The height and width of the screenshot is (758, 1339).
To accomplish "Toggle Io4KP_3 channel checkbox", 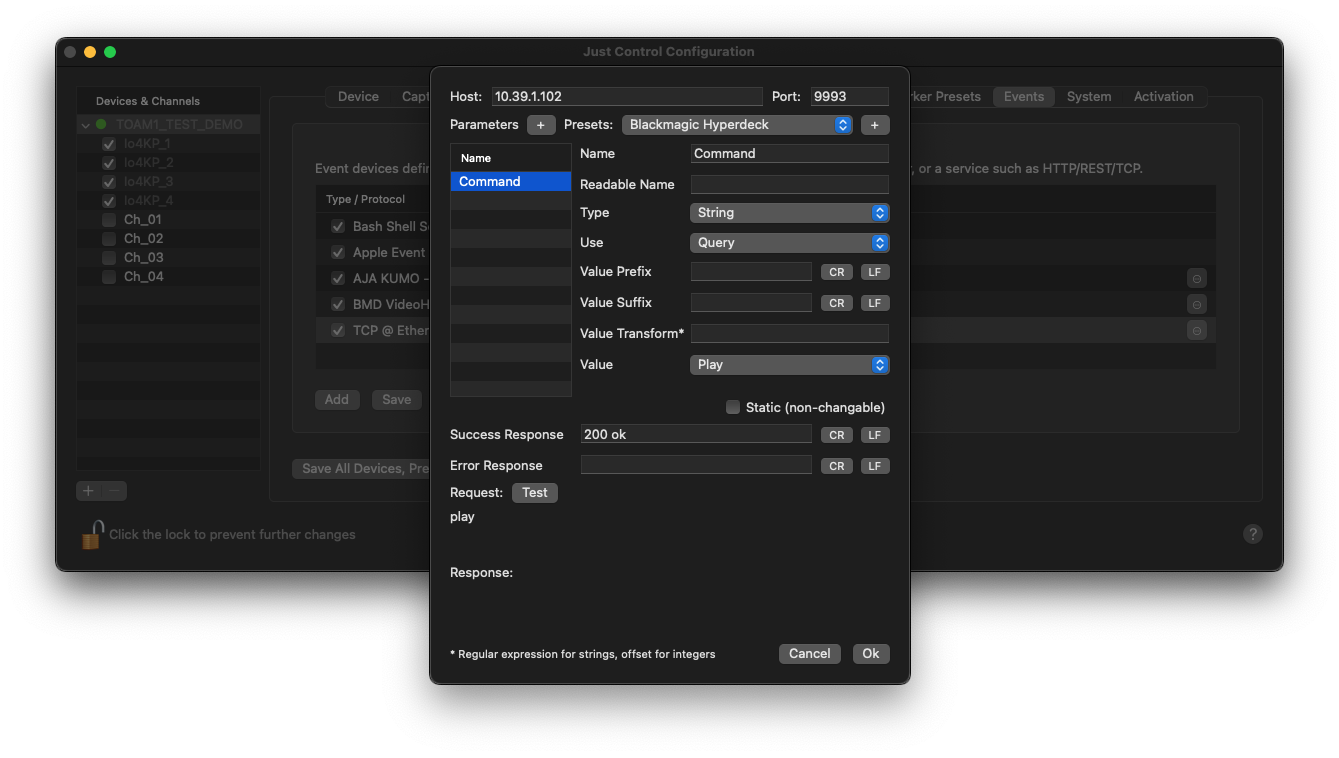I will (109, 182).
